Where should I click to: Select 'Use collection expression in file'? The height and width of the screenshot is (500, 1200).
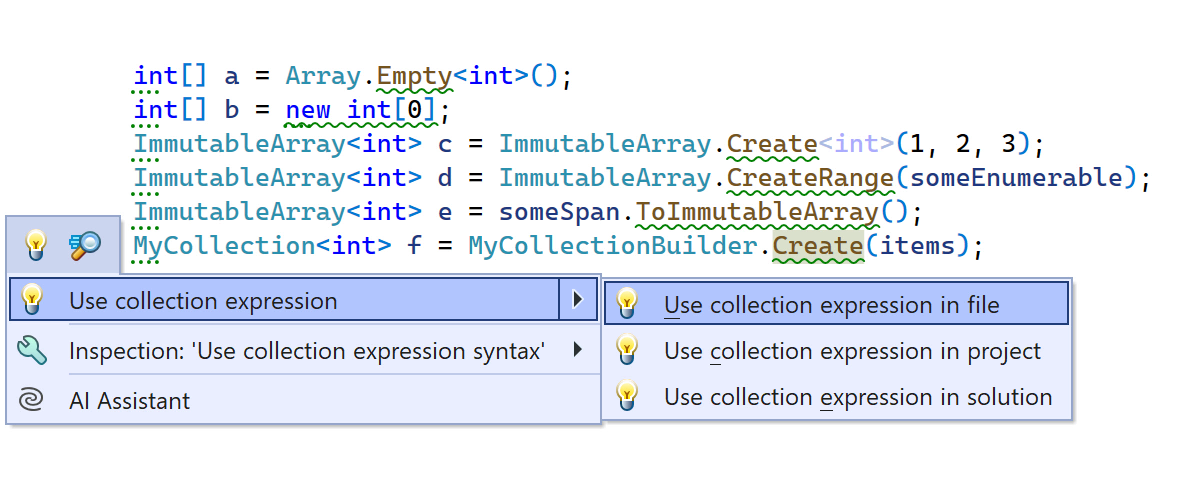[x=831, y=305]
